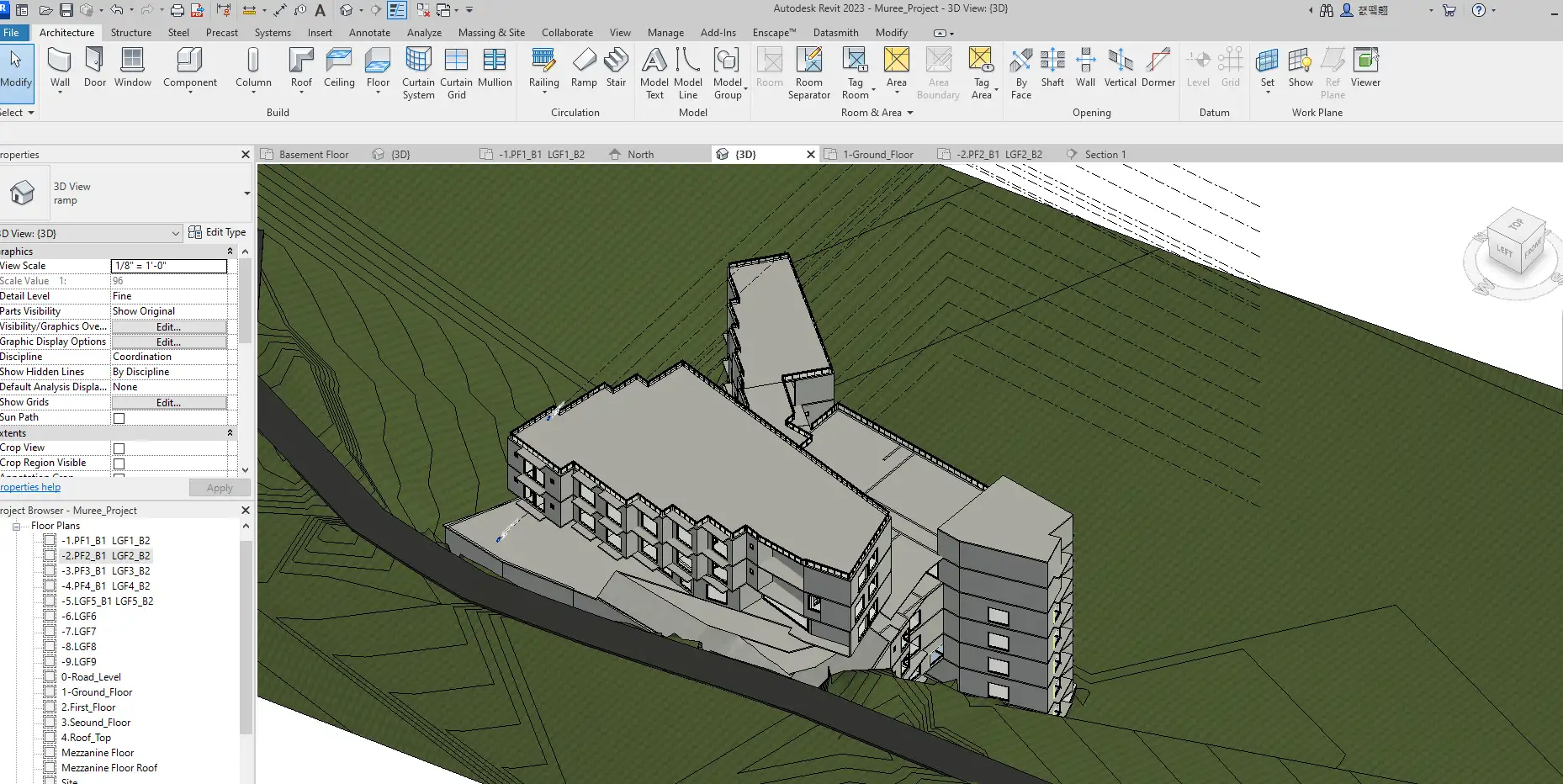Toggle the Crop View checkbox
Viewport: 1563px width, 784px height.
pos(119,448)
